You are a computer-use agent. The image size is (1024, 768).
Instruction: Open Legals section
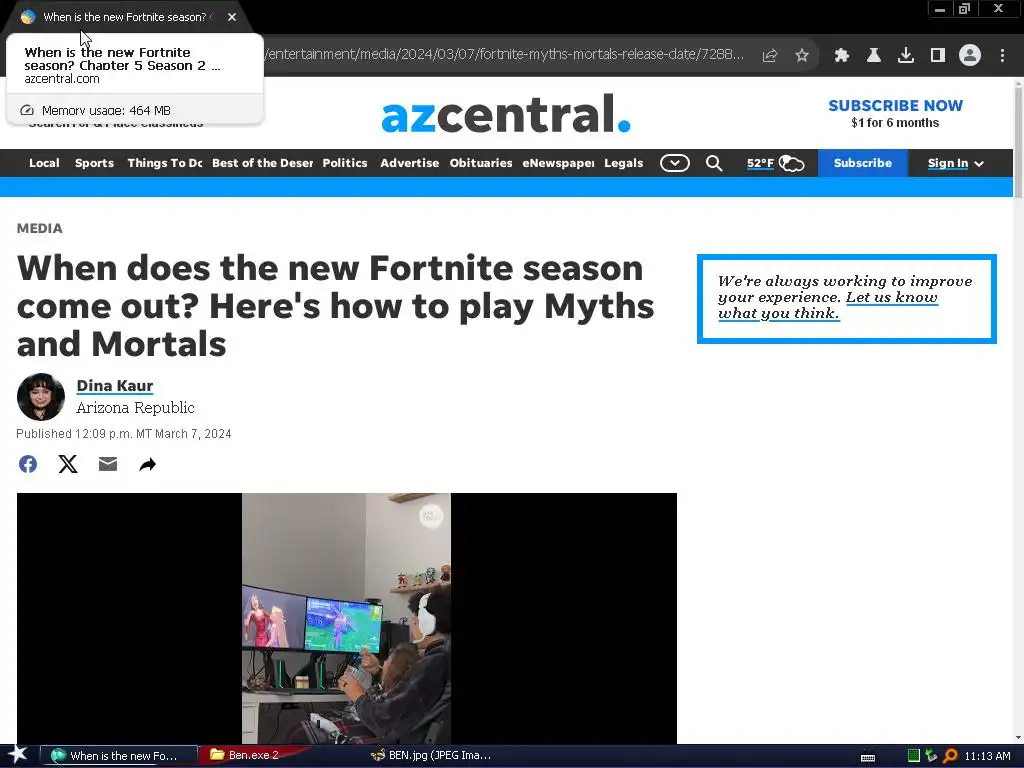tap(624, 163)
